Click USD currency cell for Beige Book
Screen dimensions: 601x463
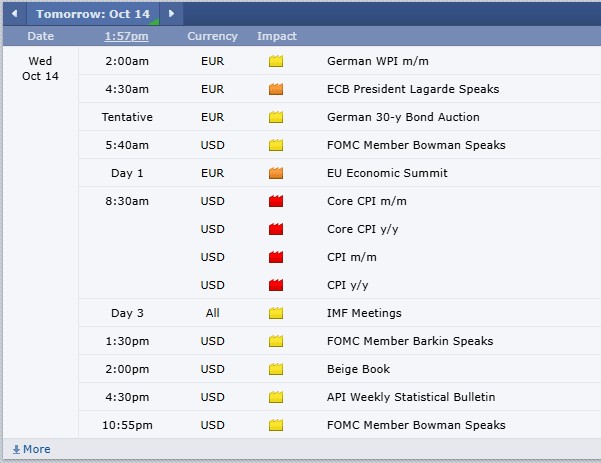point(212,369)
